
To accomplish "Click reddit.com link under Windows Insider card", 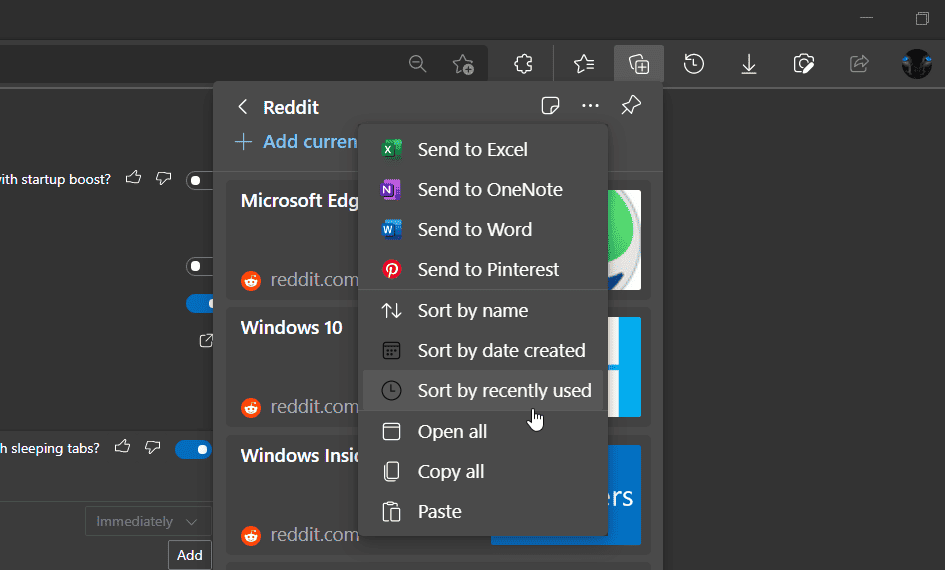I will pos(314,534).
